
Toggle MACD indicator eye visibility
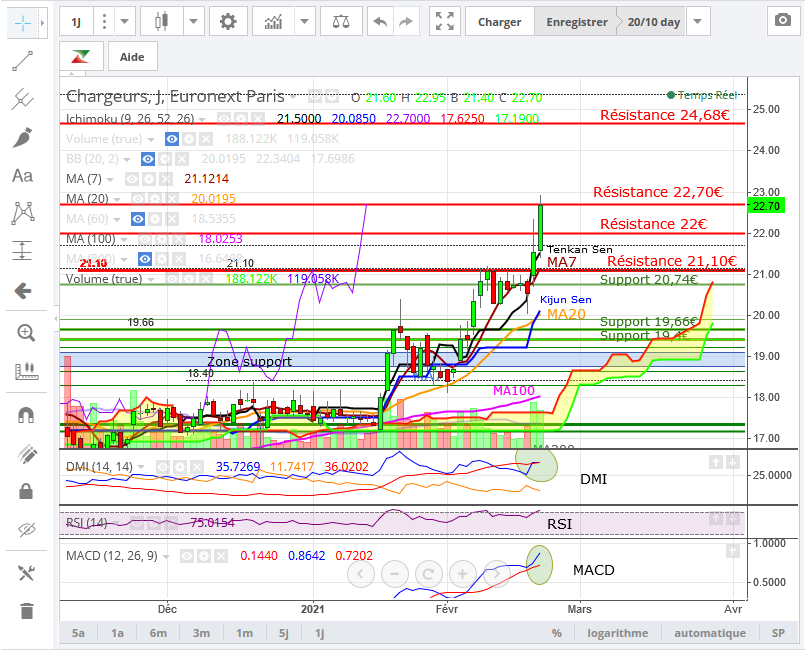pyautogui.click(x=187, y=556)
